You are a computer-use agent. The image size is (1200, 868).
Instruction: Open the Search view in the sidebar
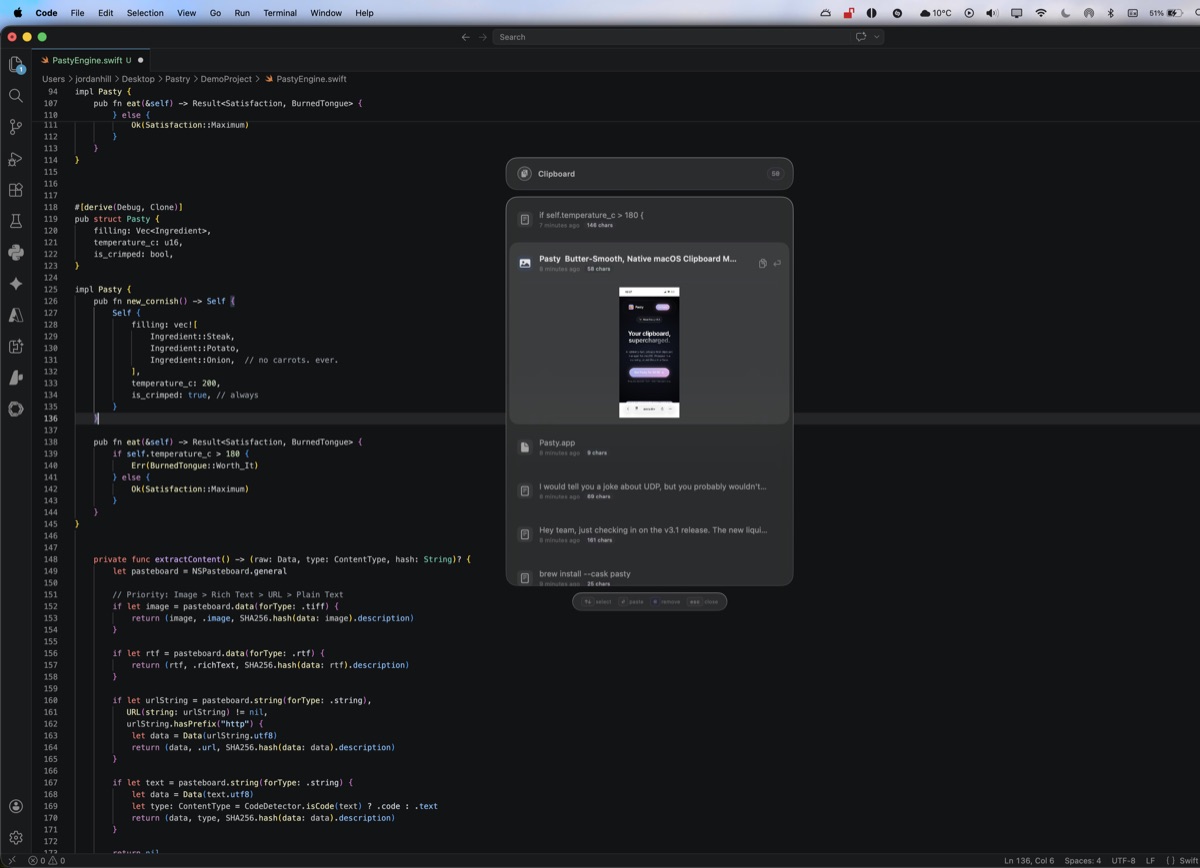pyautogui.click(x=15, y=95)
